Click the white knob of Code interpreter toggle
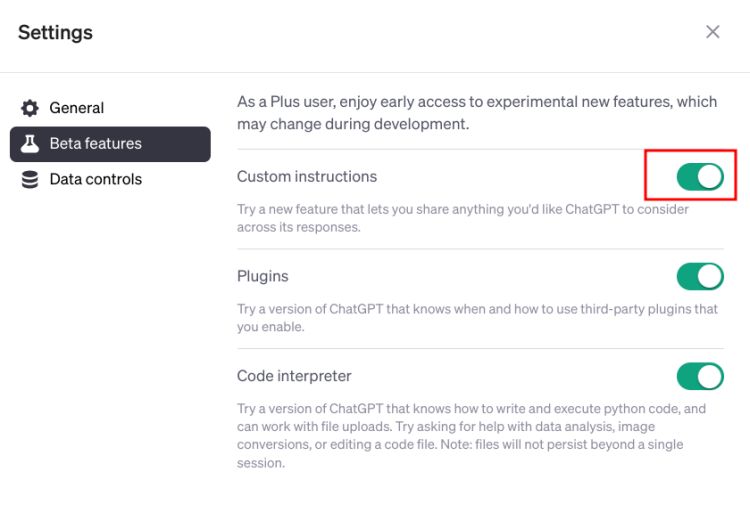750x521 pixels. pos(709,376)
